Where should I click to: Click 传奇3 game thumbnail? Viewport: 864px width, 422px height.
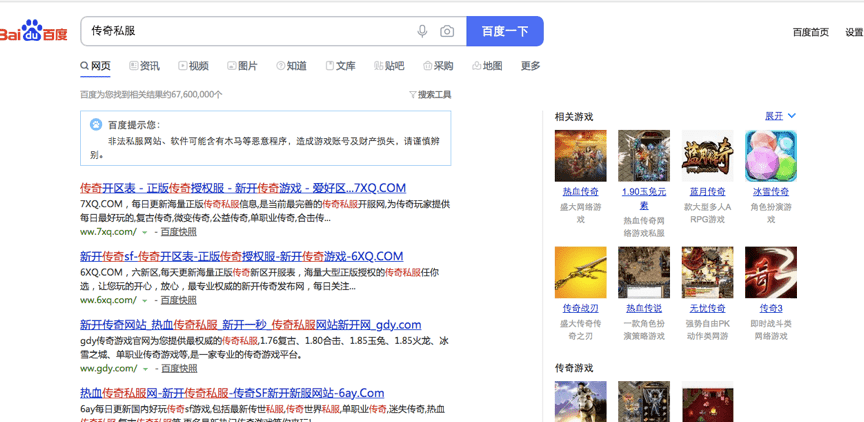(771, 272)
